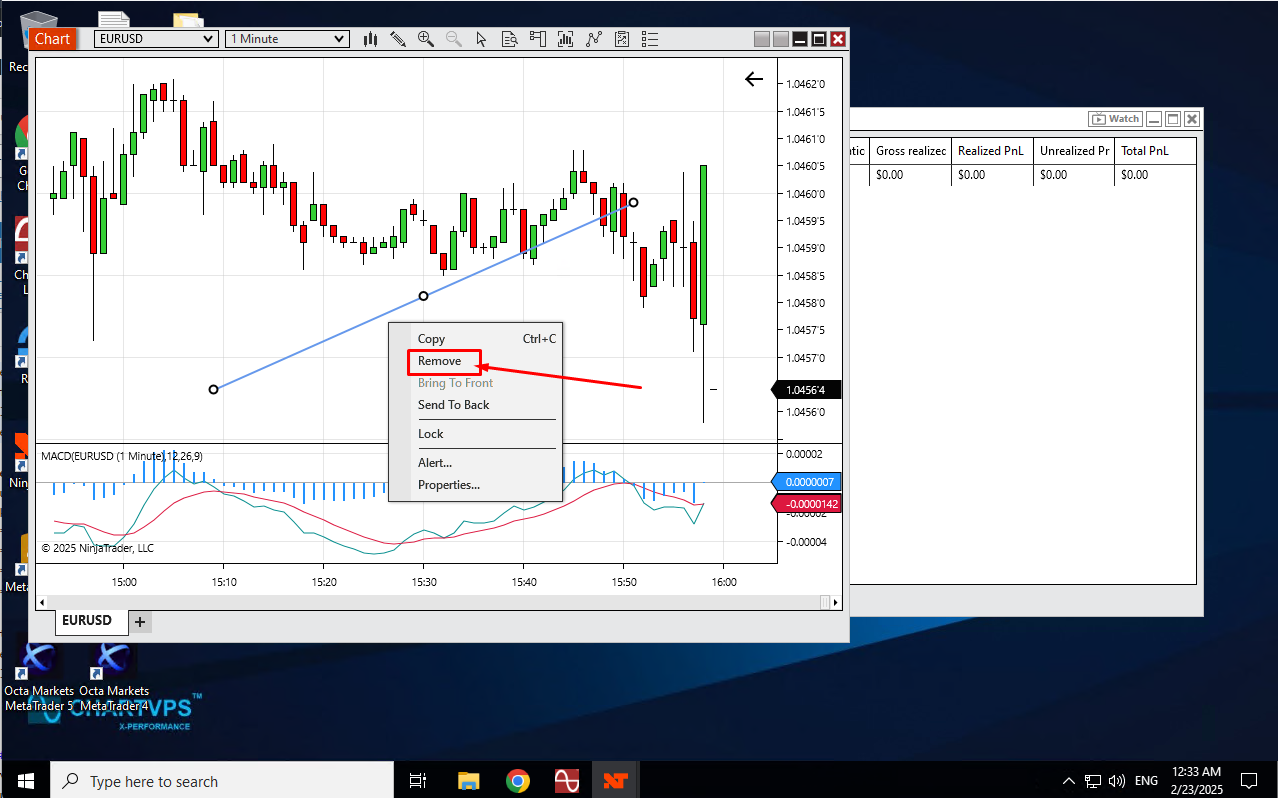Click the Watch button
The height and width of the screenshot is (798, 1278).
(1115, 119)
